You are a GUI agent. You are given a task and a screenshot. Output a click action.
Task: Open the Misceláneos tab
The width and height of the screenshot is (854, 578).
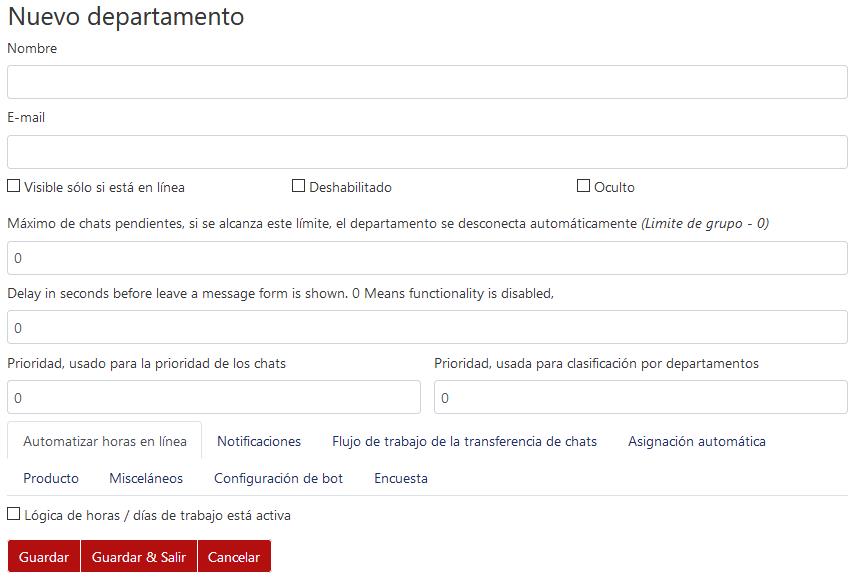146,478
